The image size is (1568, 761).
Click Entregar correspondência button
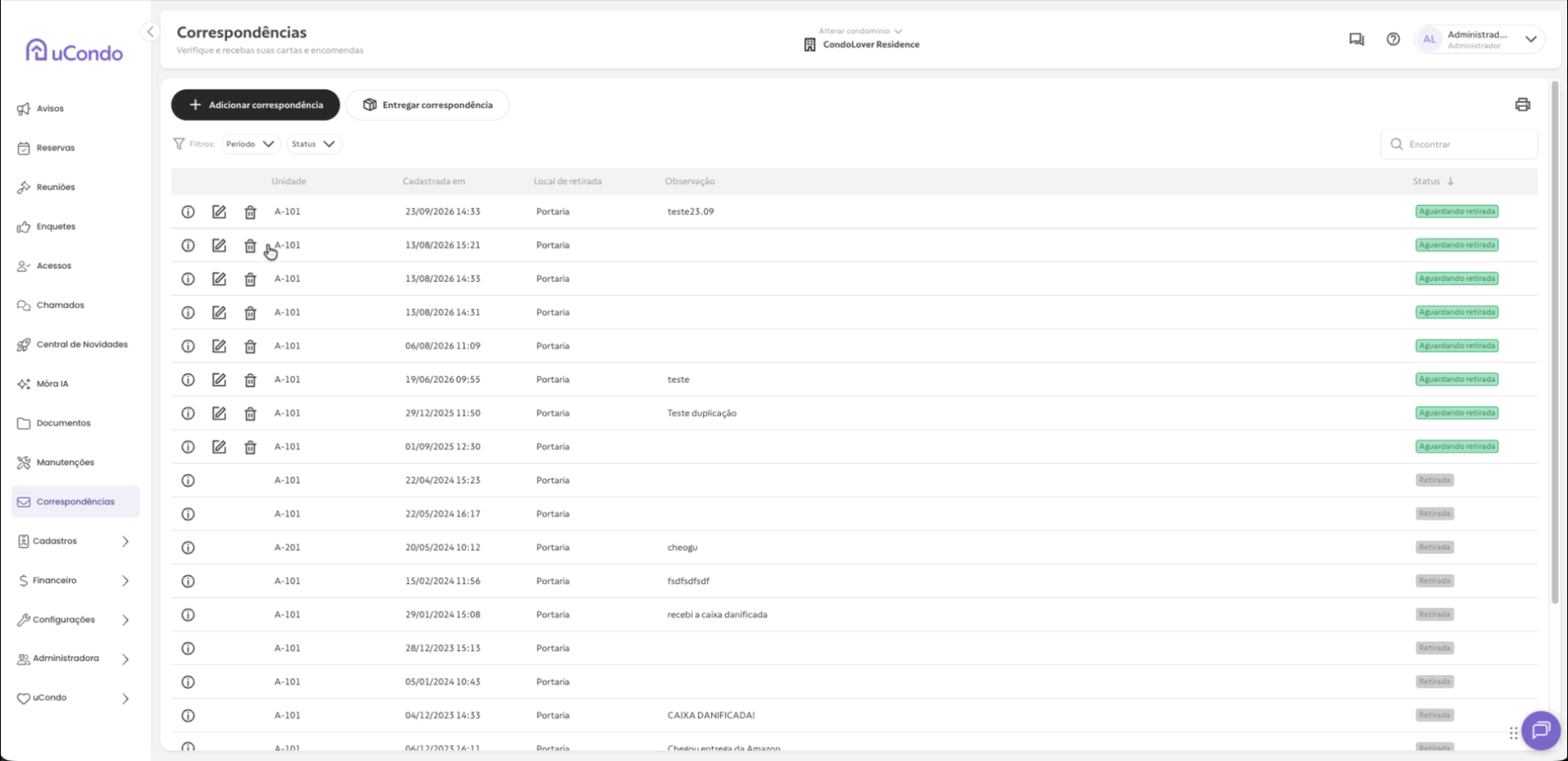point(427,105)
